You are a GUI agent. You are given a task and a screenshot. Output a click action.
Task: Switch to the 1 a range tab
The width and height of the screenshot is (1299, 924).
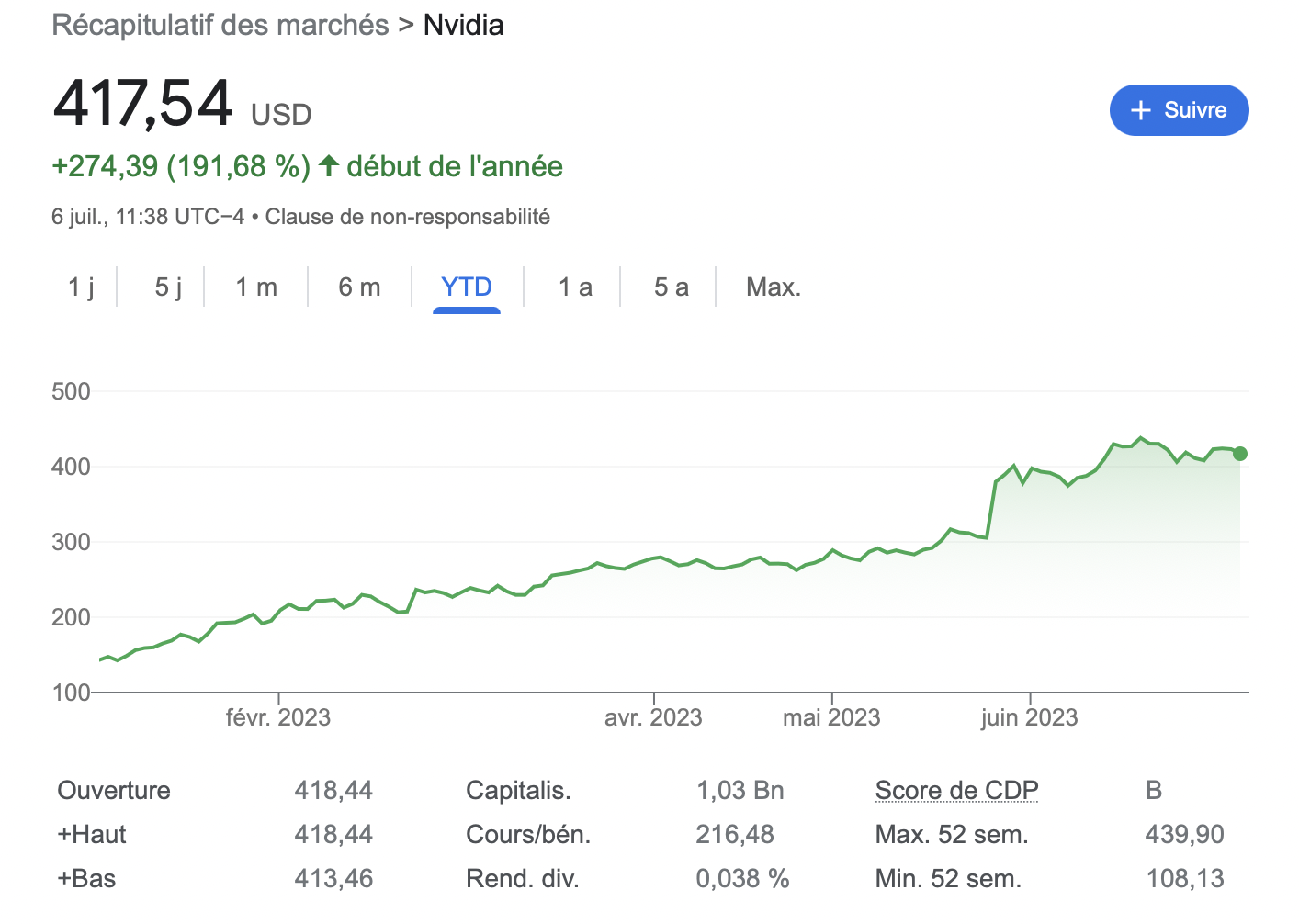pyautogui.click(x=575, y=287)
